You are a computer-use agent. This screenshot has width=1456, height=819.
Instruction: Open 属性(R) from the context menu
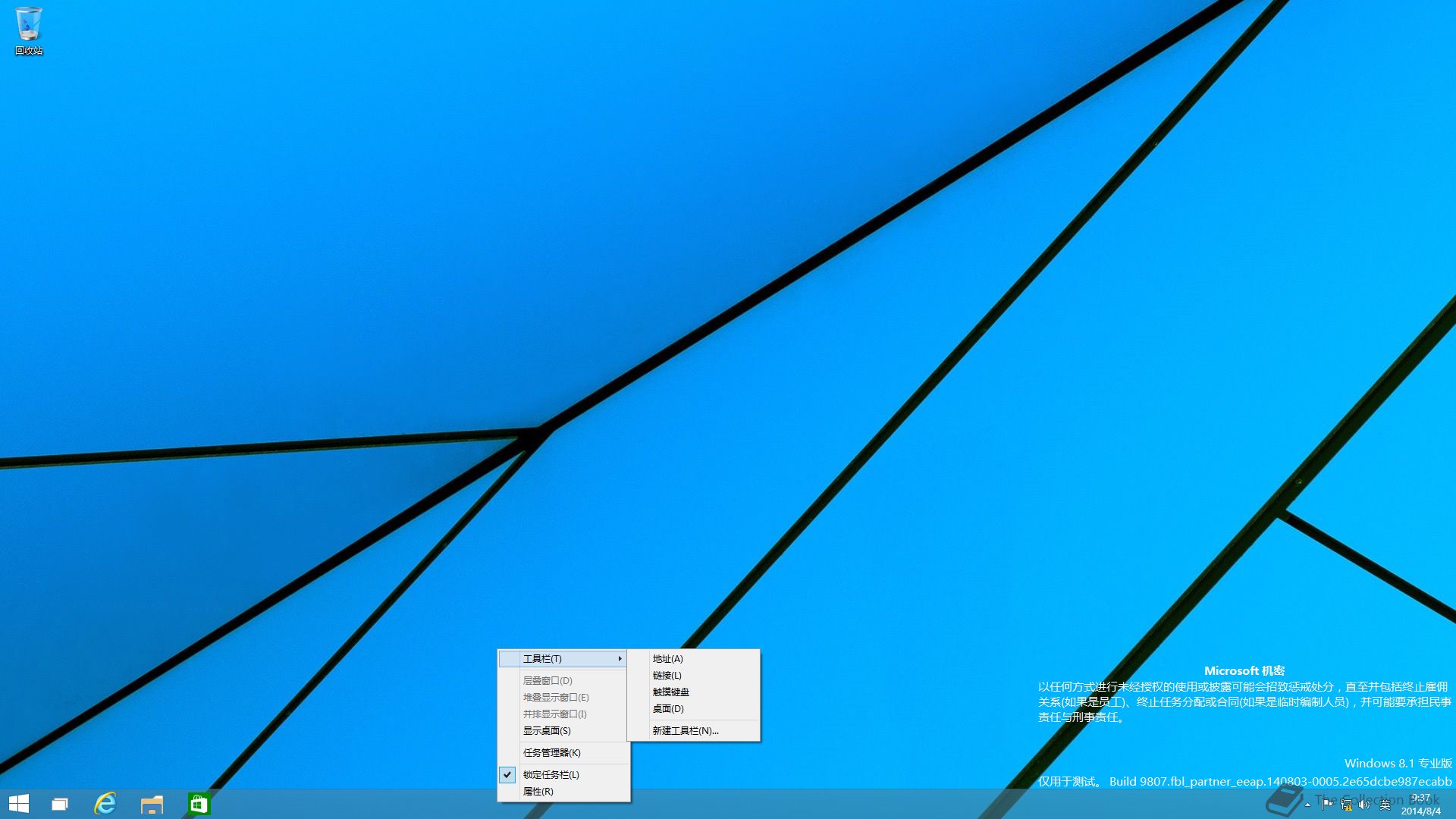563,792
